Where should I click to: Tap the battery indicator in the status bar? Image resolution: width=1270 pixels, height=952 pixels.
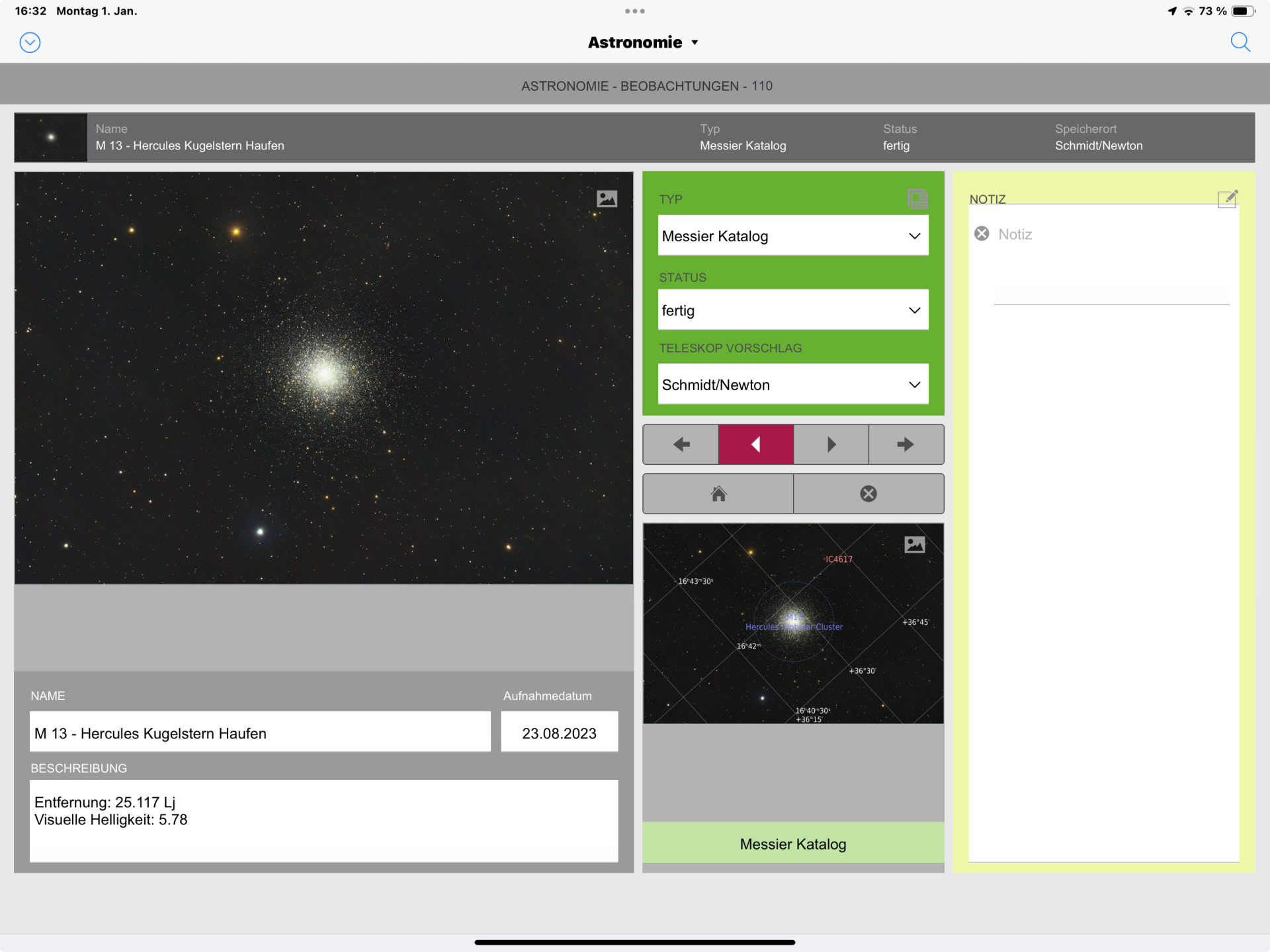point(1243,11)
